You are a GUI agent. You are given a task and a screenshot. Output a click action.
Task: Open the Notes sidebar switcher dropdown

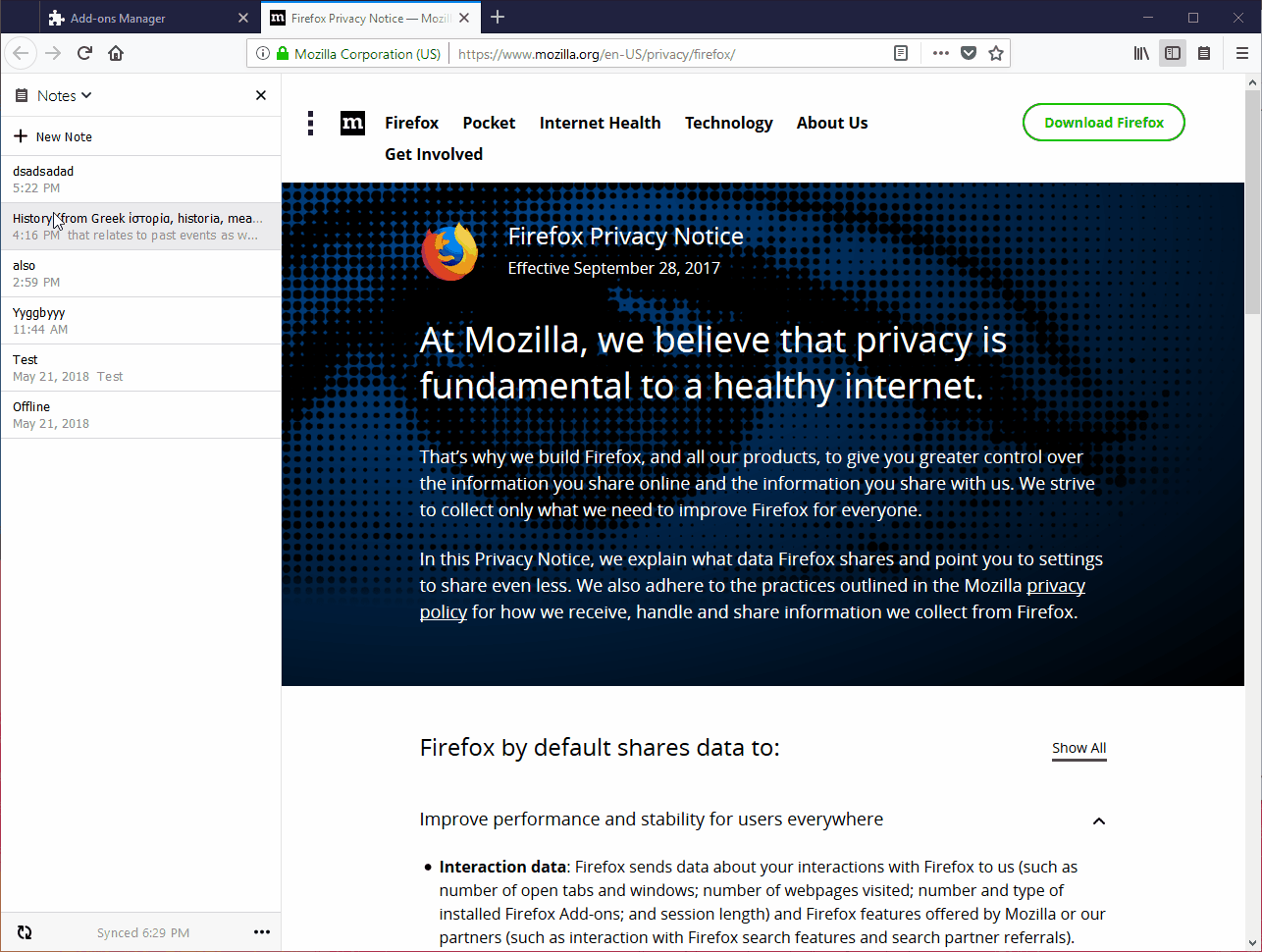tap(65, 95)
